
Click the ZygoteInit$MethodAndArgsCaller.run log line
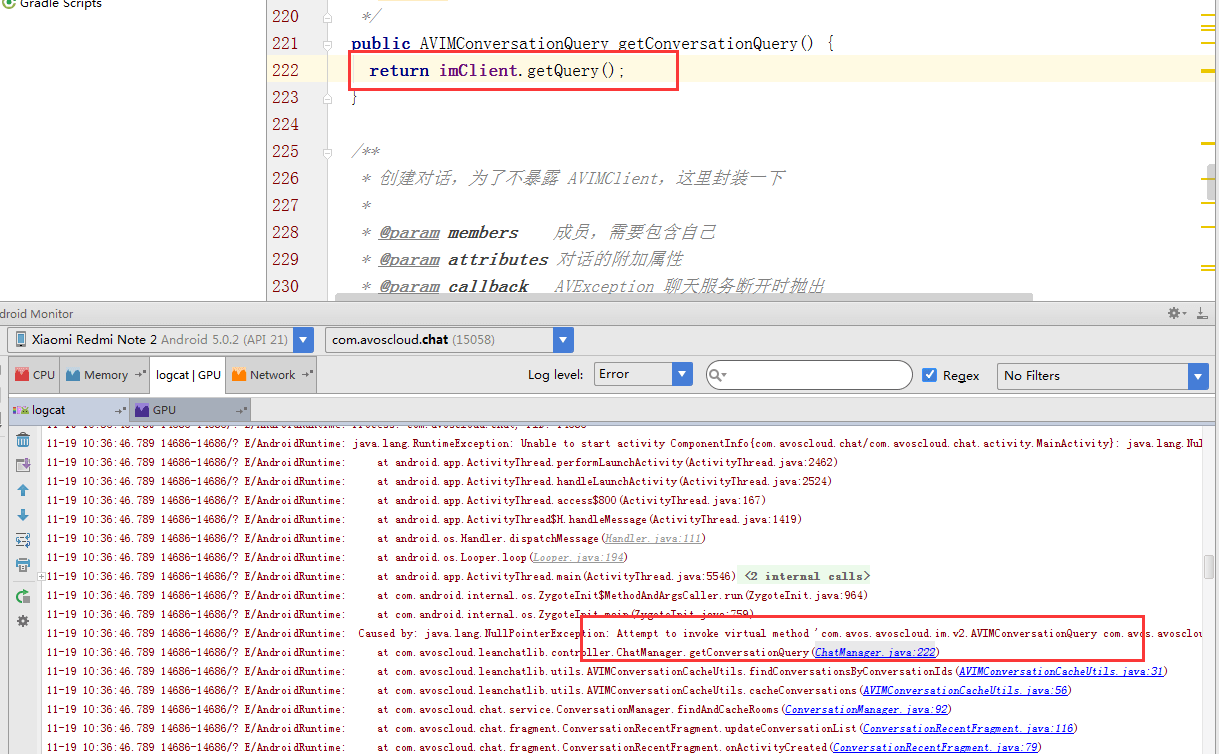pyautogui.click(x=457, y=596)
